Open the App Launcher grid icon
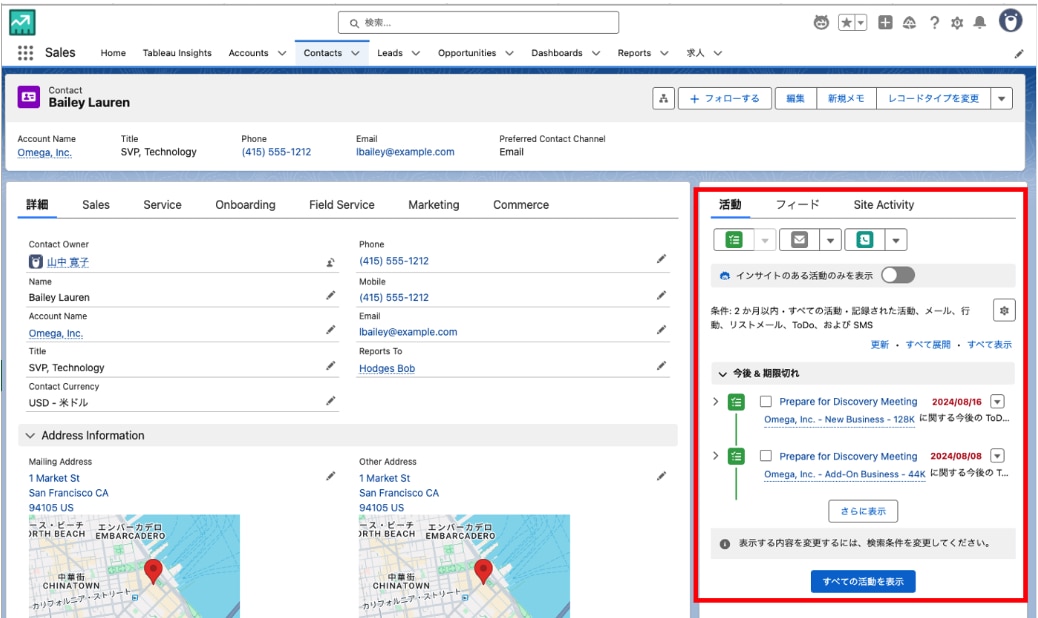 click(25, 53)
